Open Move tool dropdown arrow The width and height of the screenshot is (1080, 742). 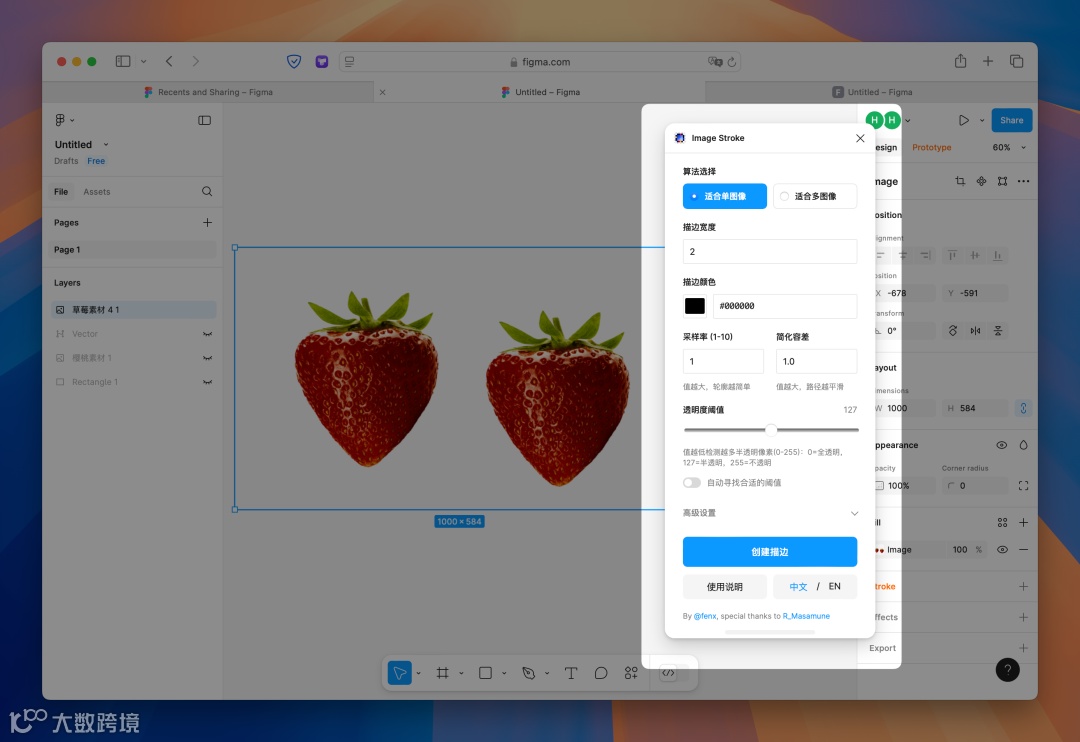(418, 673)
